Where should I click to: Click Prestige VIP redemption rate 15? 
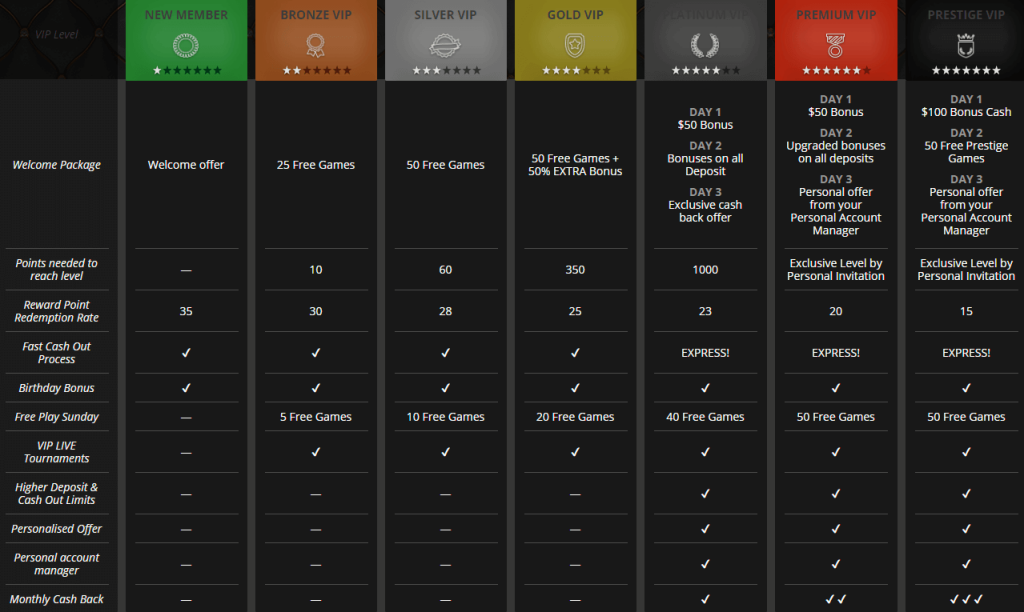pos(967,312)
